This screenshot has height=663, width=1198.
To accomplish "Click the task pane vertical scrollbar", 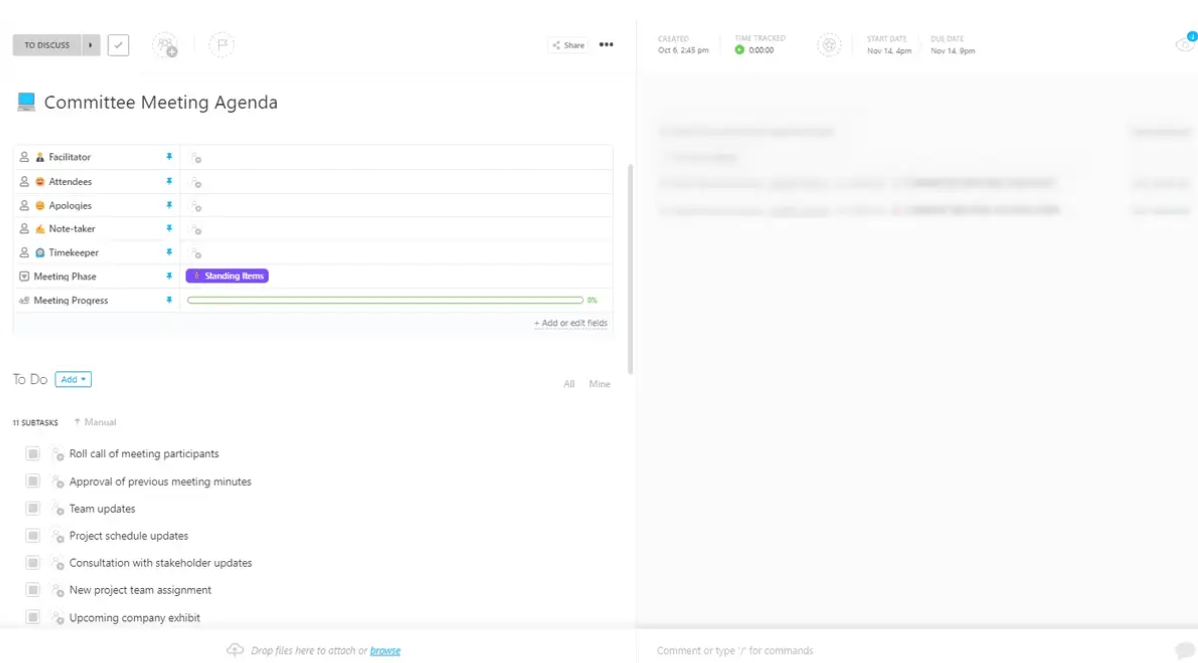I will coord(630,269).
